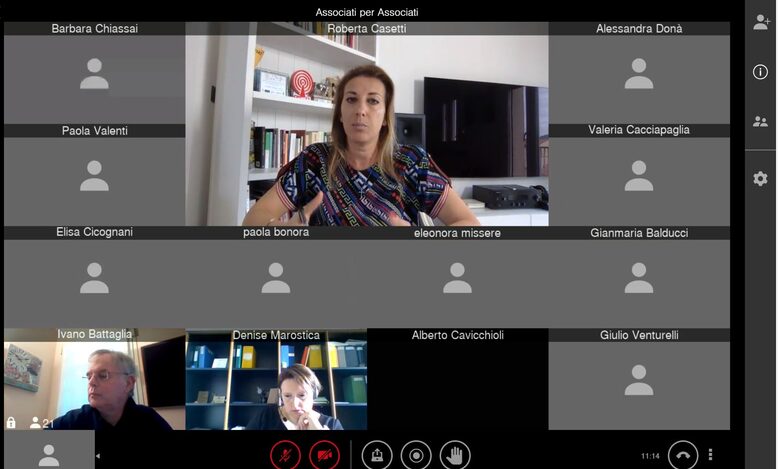Show the participants list icon
This screenshot has width=778, height=469.
coord(760,122)
